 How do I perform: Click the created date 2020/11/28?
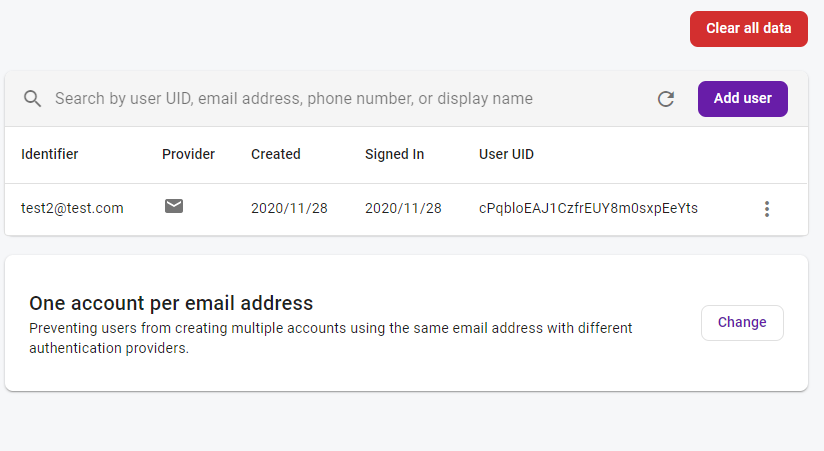point(289,208)
